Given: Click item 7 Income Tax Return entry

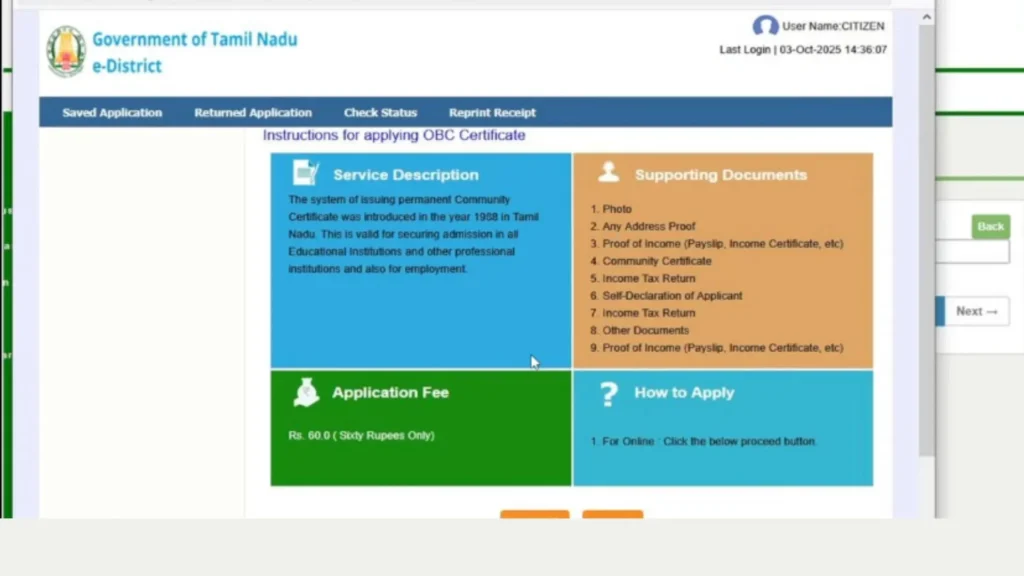Looking at the screenshot, I should [643, 313].
